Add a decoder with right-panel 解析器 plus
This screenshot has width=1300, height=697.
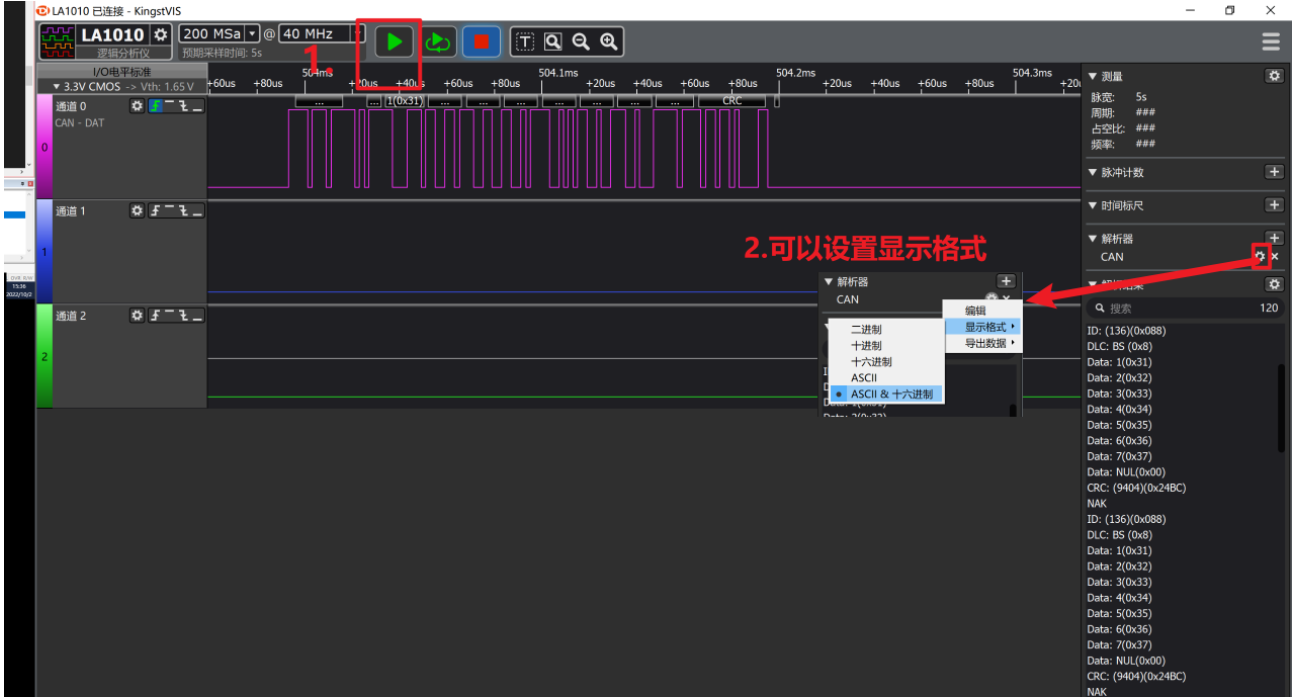click(x=1274, y=238)
